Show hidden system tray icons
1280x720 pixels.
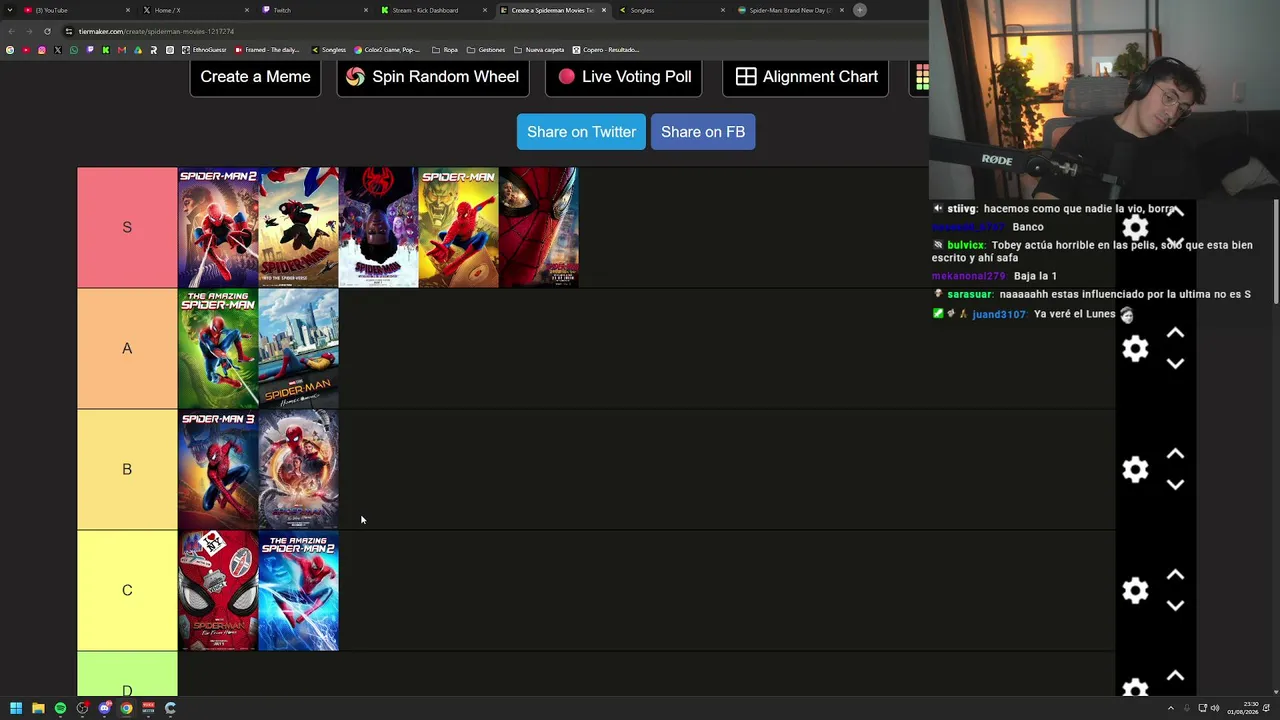point(1170,708)
